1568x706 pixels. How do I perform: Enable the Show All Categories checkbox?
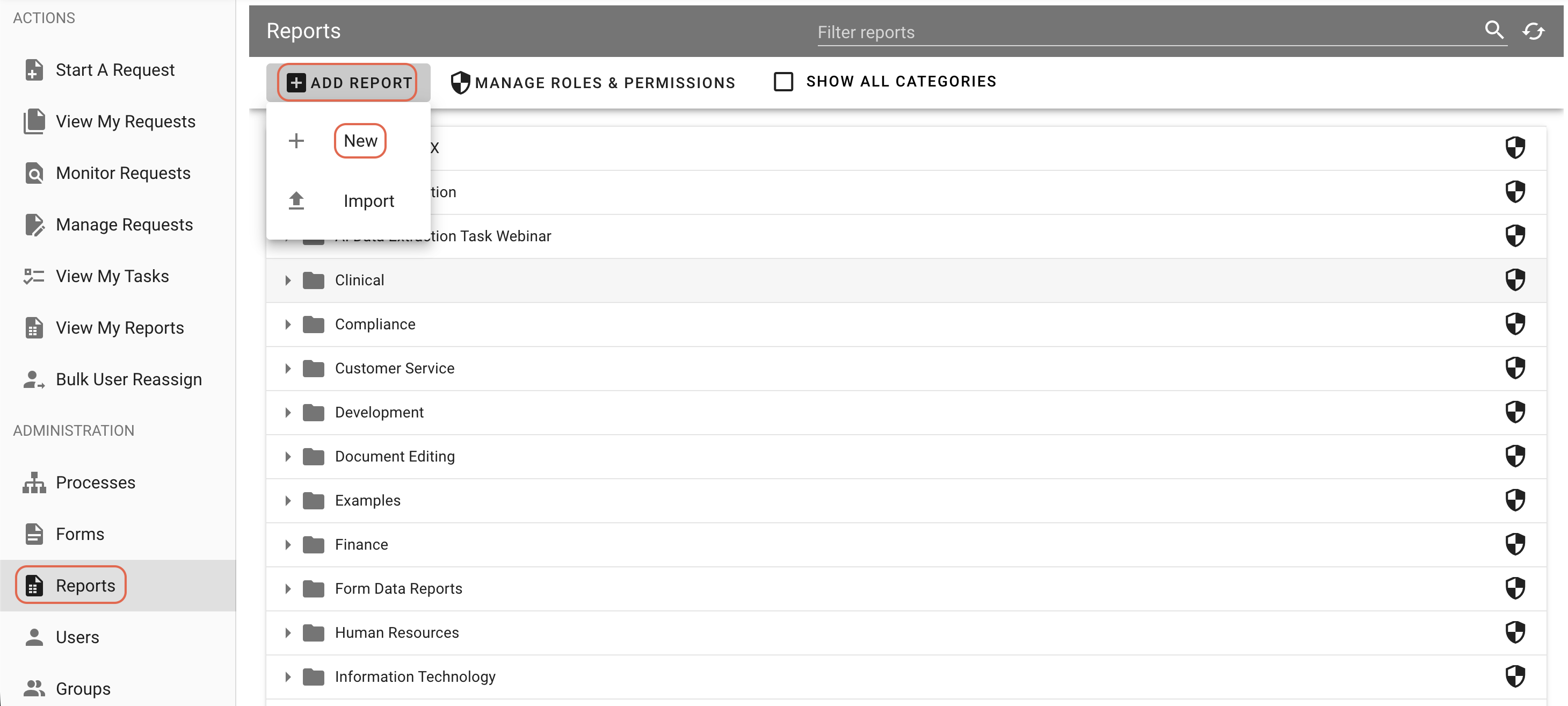(783, 81)
